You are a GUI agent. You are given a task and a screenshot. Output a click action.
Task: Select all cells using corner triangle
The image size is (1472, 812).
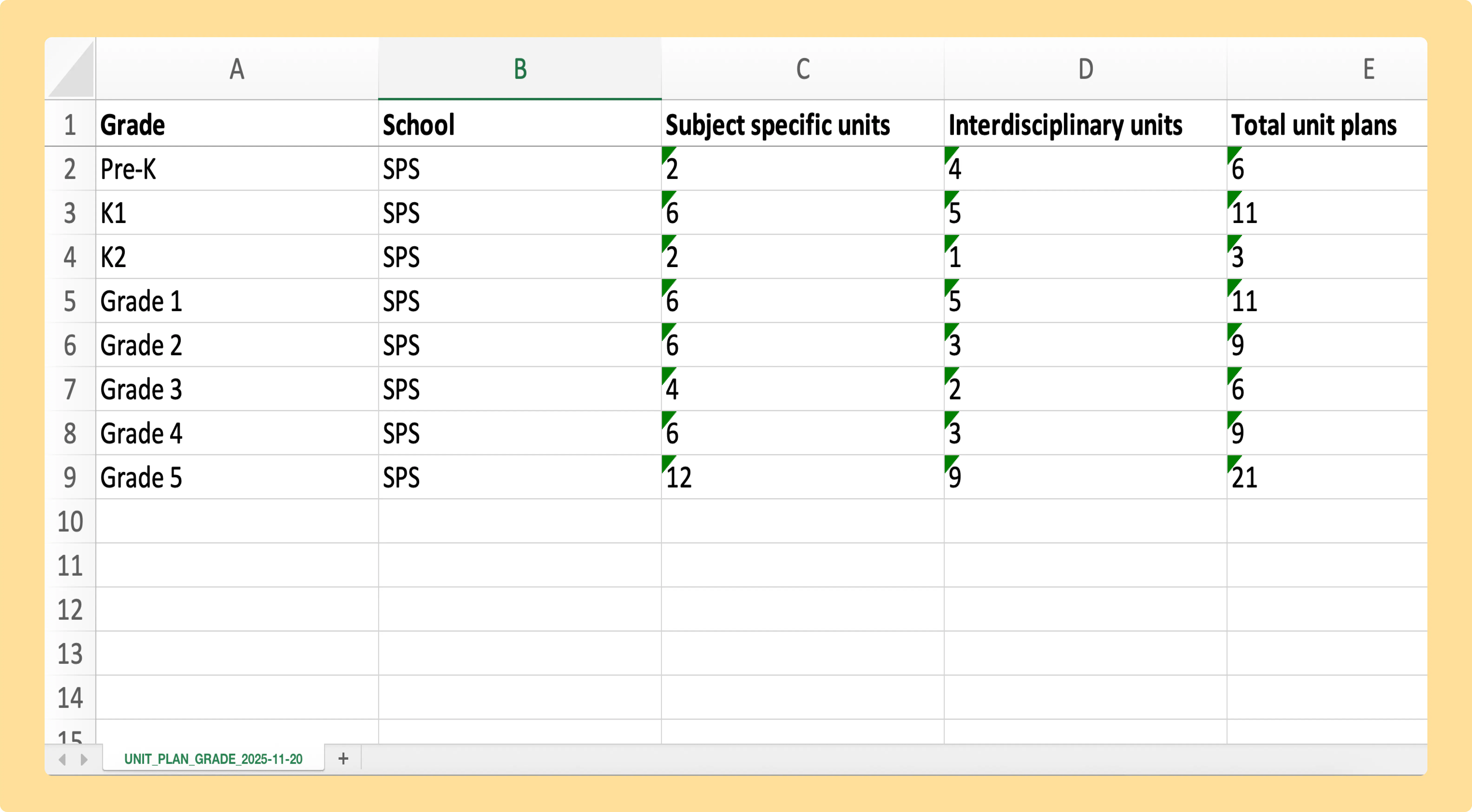click(x=71, y=69)
